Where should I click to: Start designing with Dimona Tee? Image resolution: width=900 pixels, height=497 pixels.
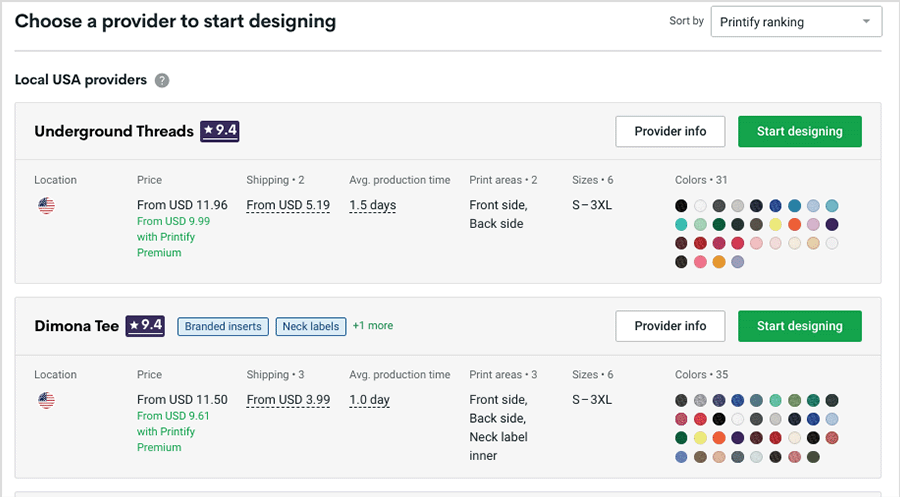coord(800,326)
